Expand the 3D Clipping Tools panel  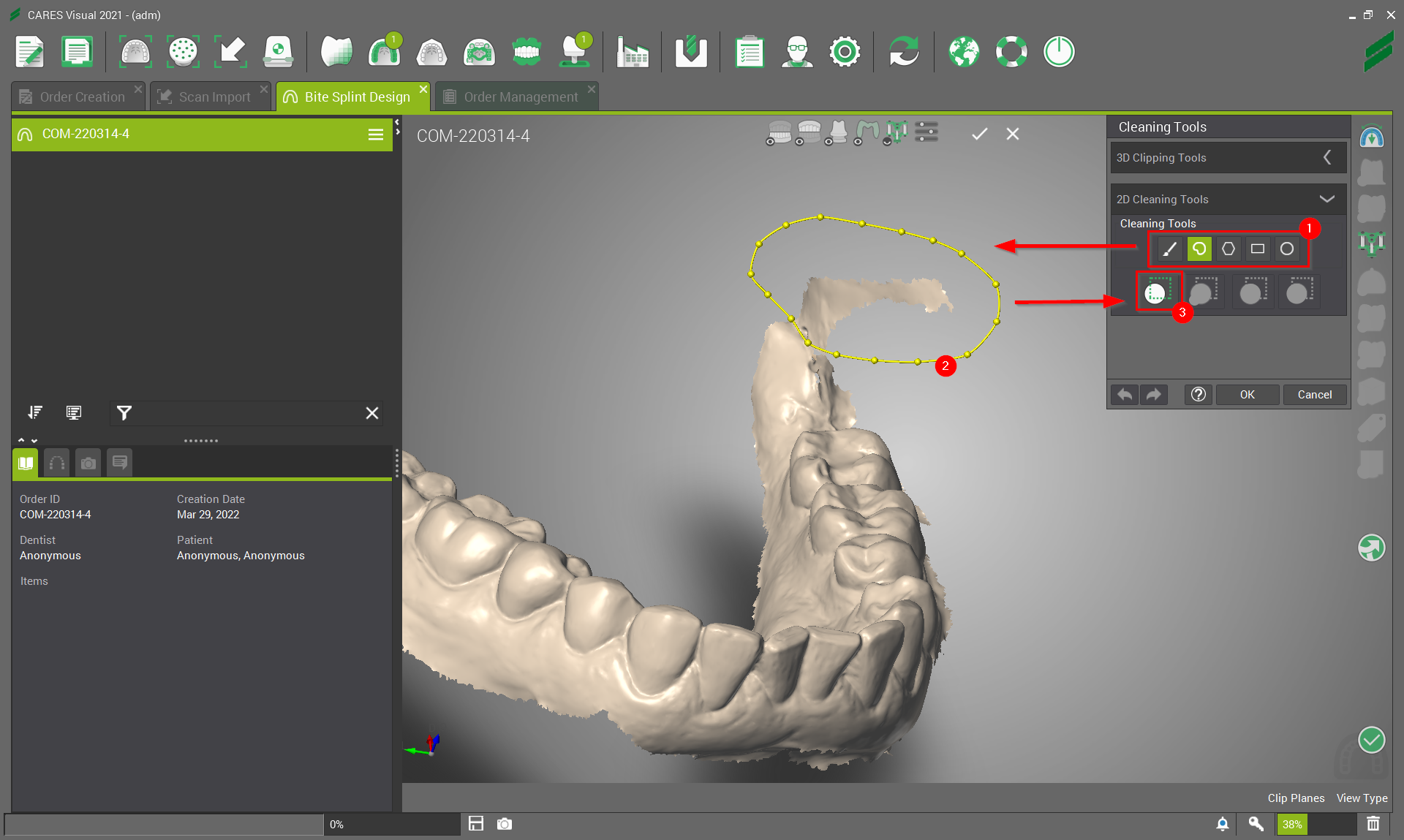1327,157
